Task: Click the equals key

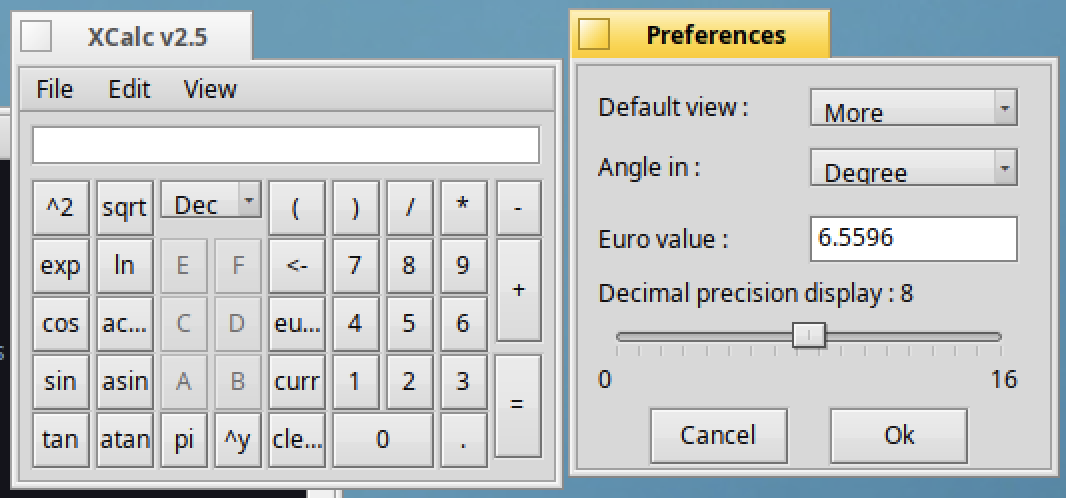Action: pos(518,405)
